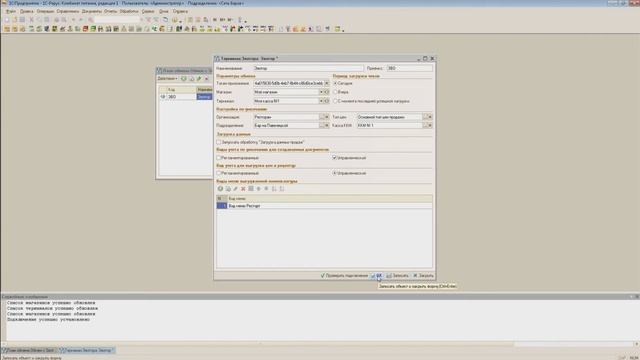Open the Справка menu
This screenshot has width=640, height=360.
point(180,11)
